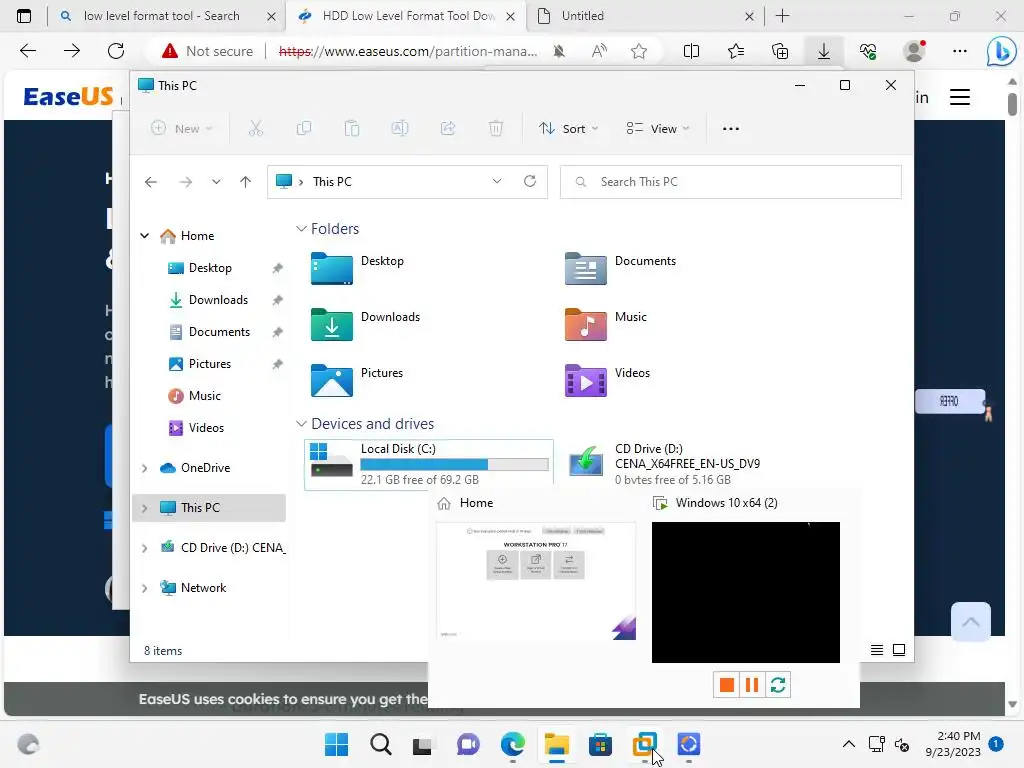Open taskbar Search magnifier
Viewport: 1024px width, 768px height.
pos(380,744)
